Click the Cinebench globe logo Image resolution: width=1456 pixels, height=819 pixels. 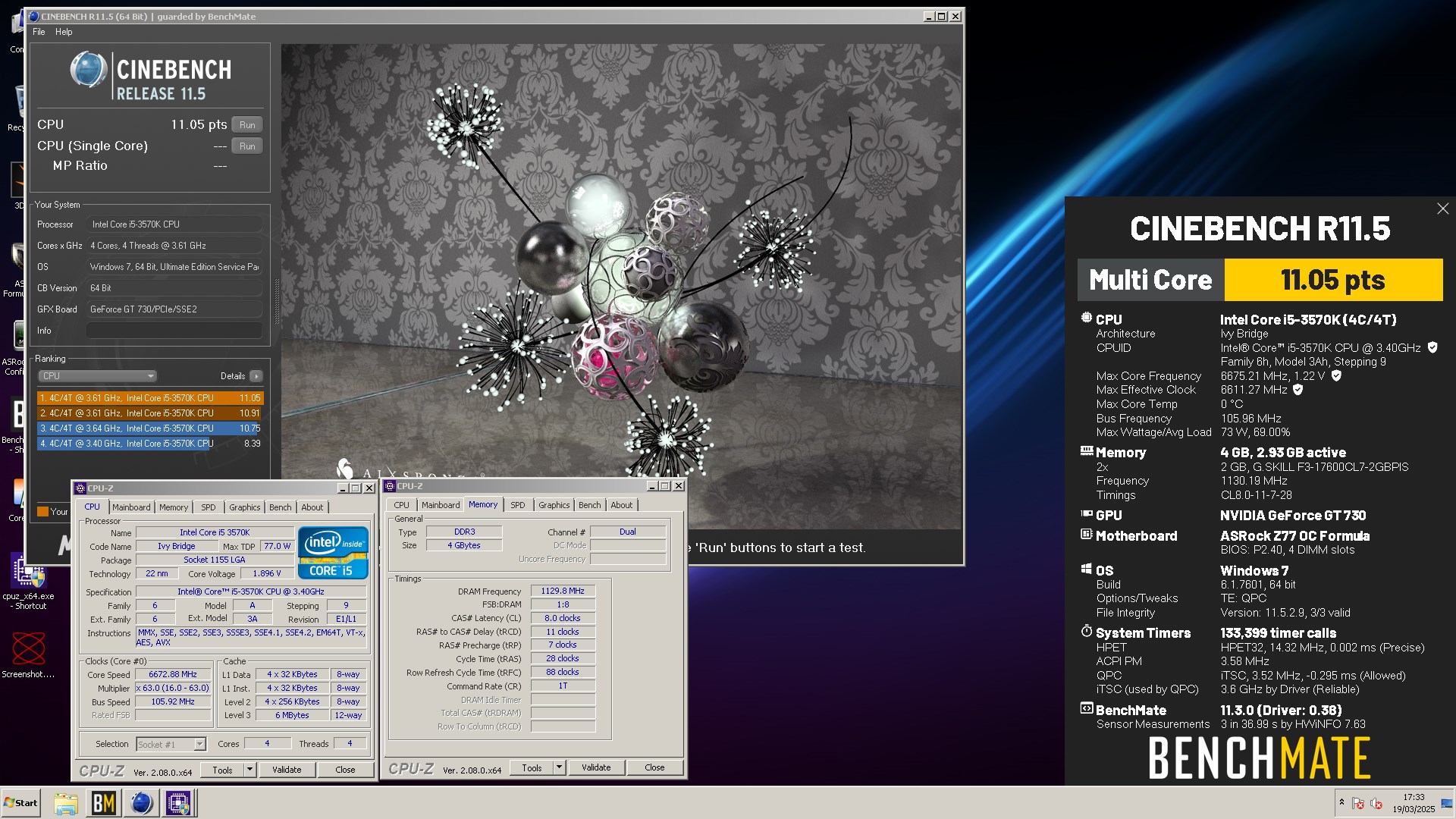[x=89, y=70]
